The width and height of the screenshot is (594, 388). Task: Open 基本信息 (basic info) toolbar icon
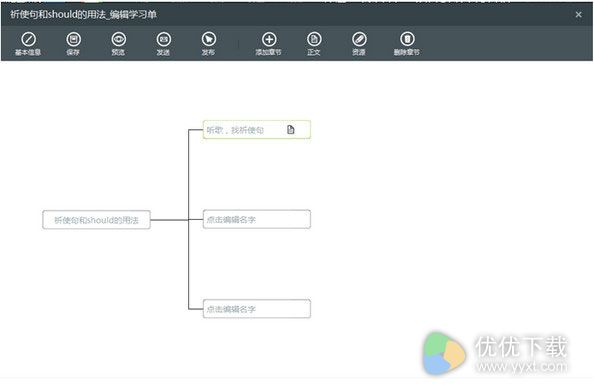[28, 39]
